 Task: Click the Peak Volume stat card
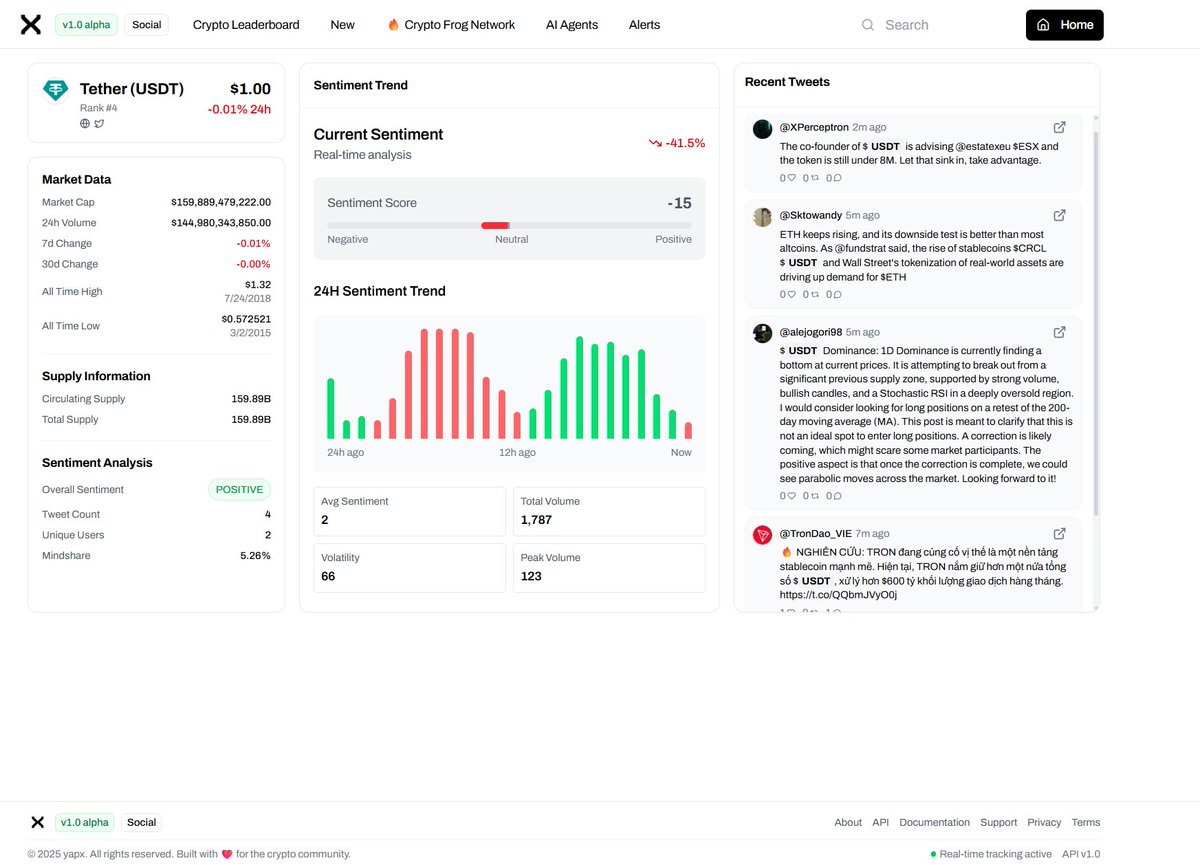tap(609, 567)
